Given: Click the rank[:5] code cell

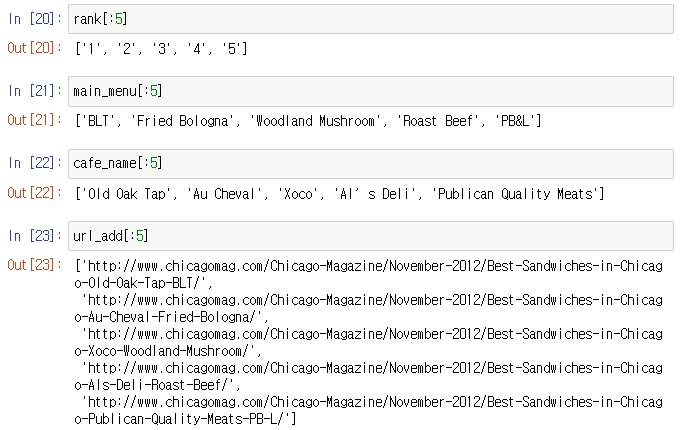Looking at the screenshot, I should [370, 19].
